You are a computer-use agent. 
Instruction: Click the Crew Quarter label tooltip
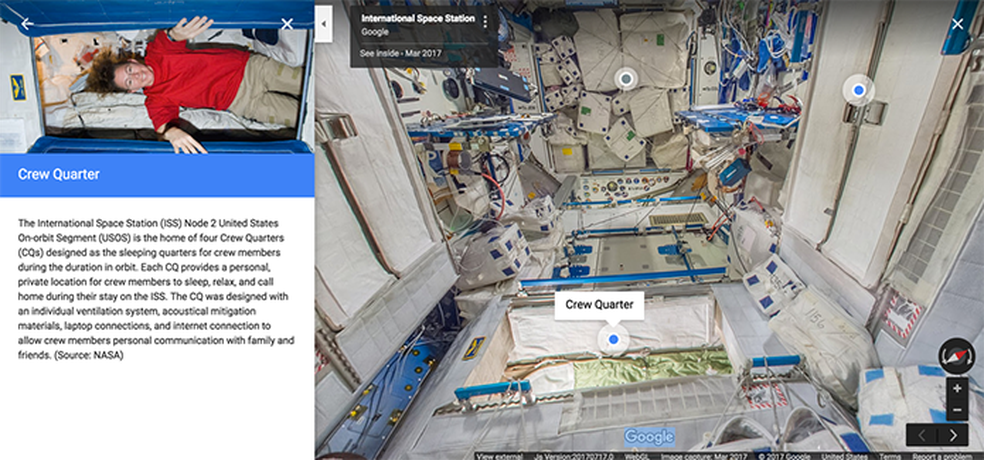(599, 305)
